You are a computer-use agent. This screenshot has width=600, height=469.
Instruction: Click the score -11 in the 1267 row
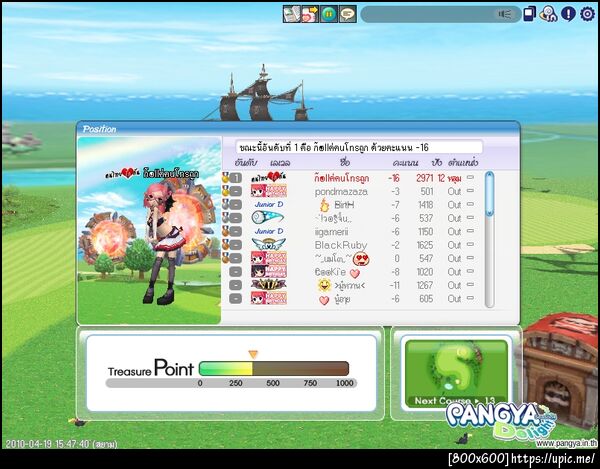click(395, 285)
